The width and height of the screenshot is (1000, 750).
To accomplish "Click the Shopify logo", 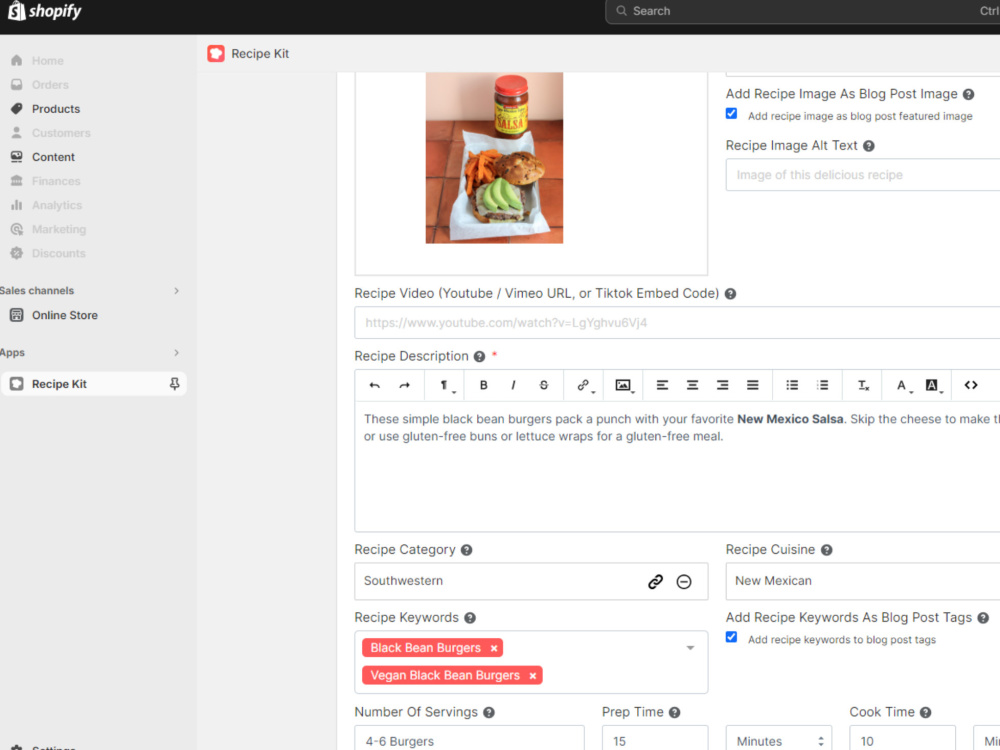I will pyautogui.click(x=45, y=11).
